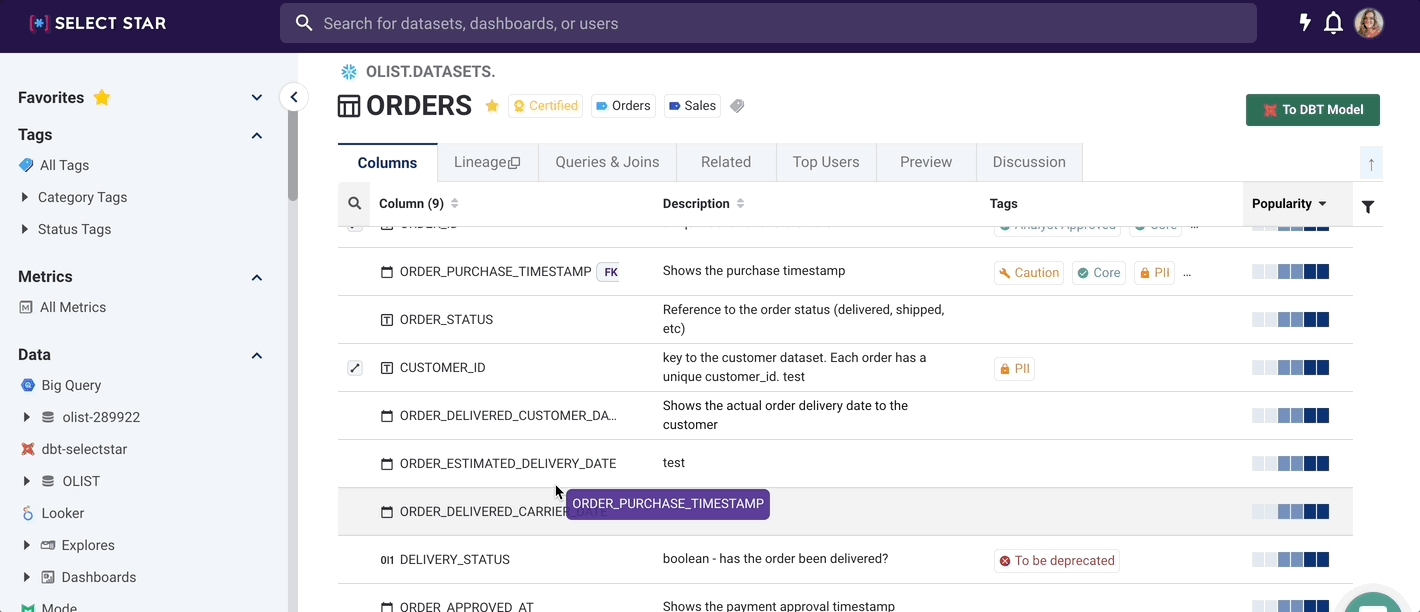The image size is (1420, 612).
Task: Open All Metrics in the sidebar
Action: [x=72, y=308]
